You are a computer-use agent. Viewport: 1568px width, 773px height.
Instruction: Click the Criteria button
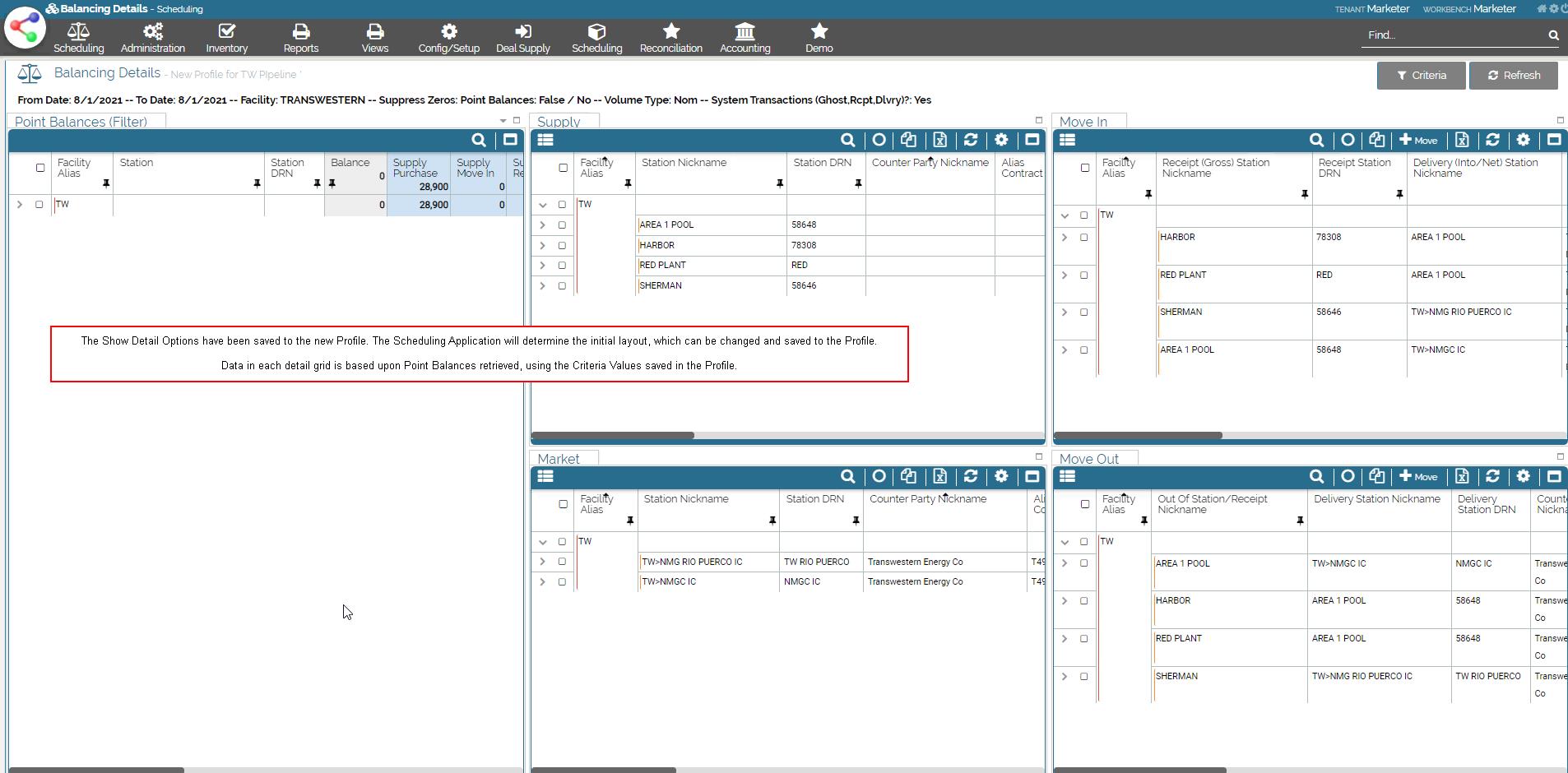tap(1421, 75)
